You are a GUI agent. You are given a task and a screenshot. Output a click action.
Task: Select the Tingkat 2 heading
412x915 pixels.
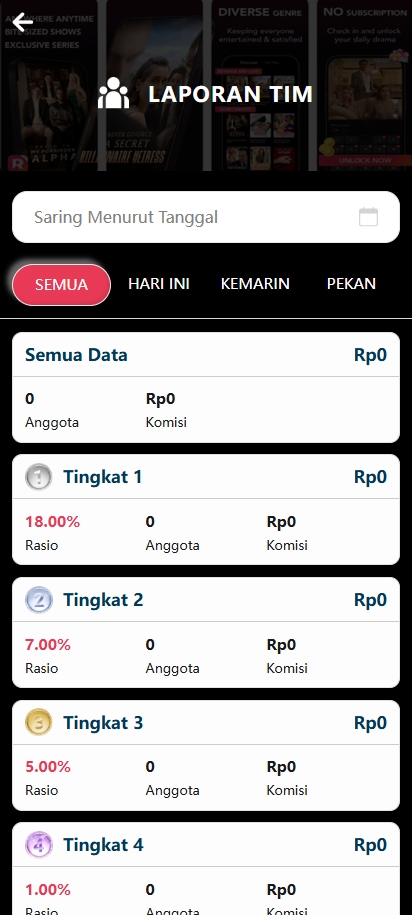coord(103,600)
